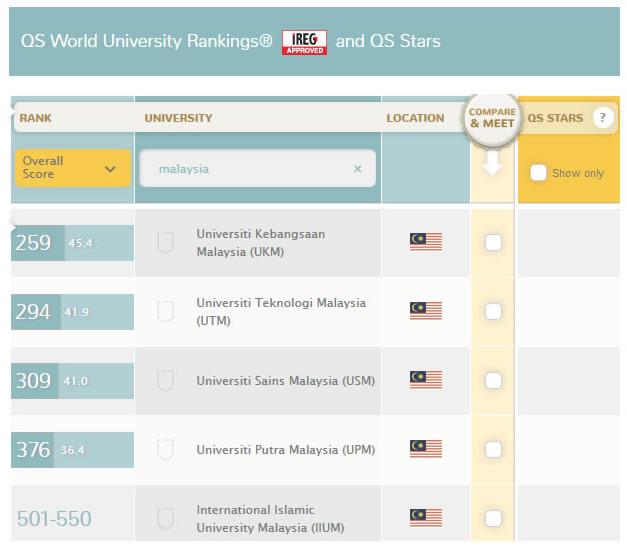This screenshot has width=627, height=547.
Task: Click the QS STARS column header
Action: click(555, 118)
